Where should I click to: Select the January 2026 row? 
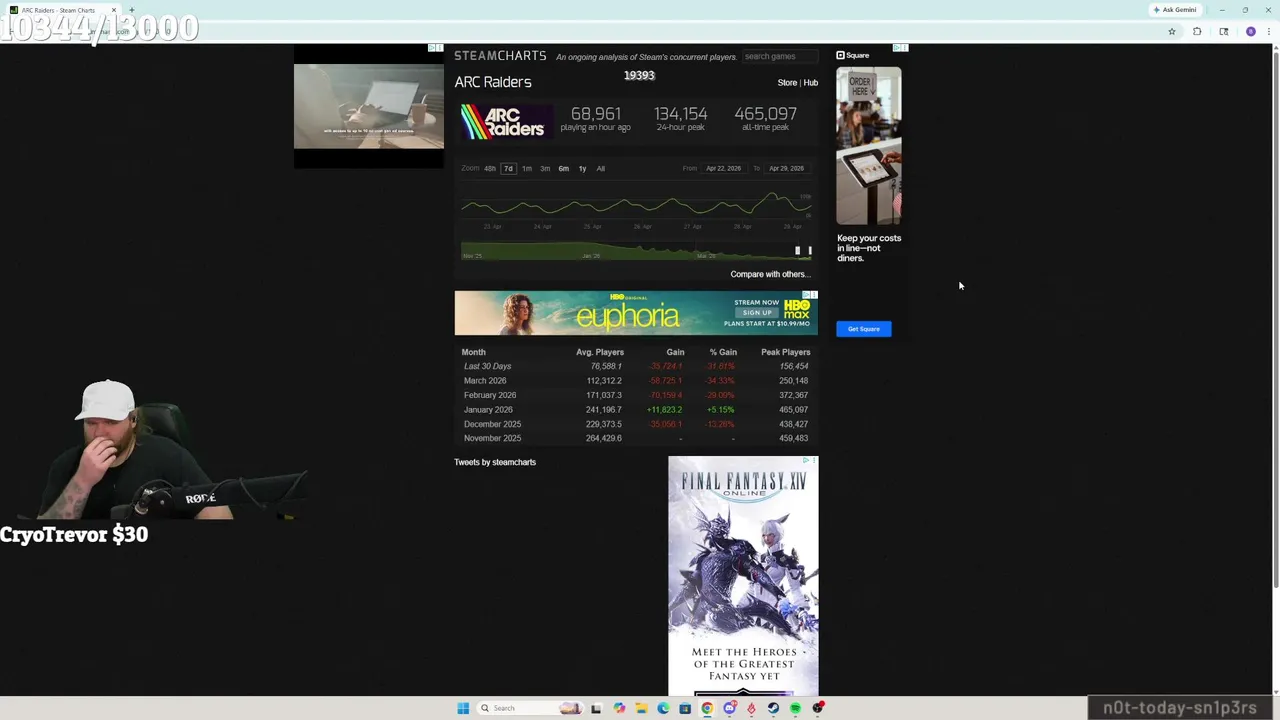click(636, 410)
